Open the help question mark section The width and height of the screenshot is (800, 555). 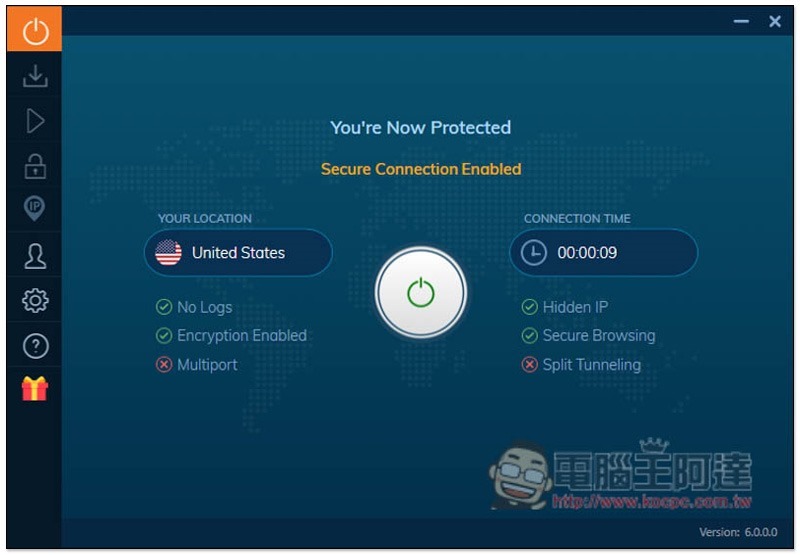[x=35, y=346]
